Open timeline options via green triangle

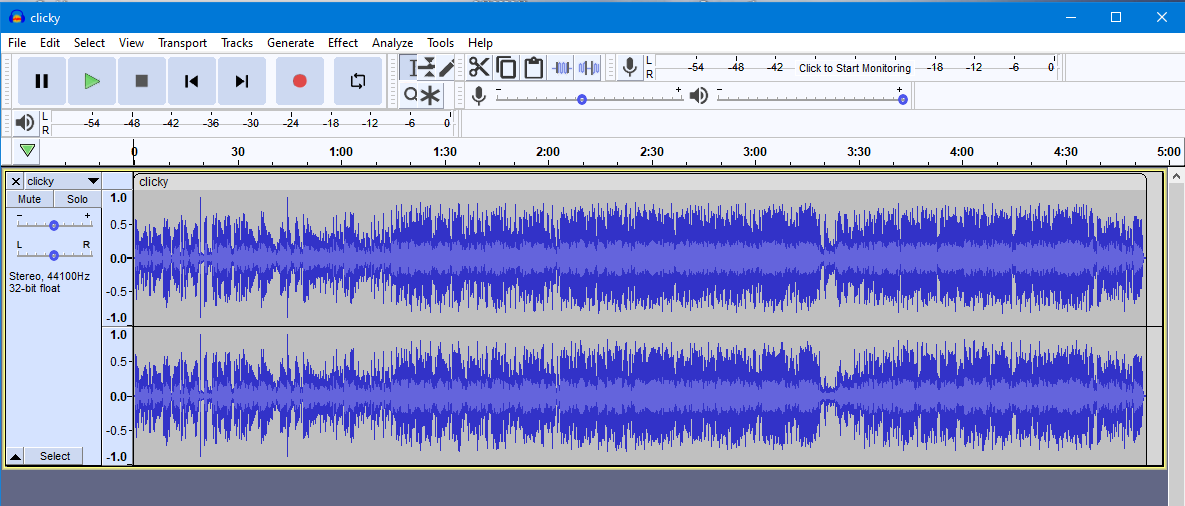pyautogui.click(x=27, y=151)
